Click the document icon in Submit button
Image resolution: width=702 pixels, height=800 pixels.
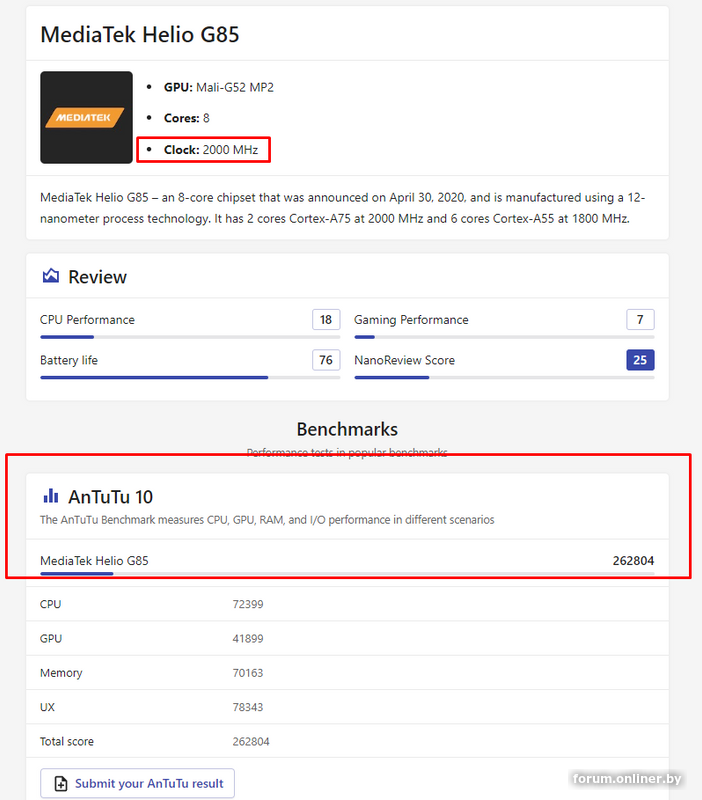point(61,783)
